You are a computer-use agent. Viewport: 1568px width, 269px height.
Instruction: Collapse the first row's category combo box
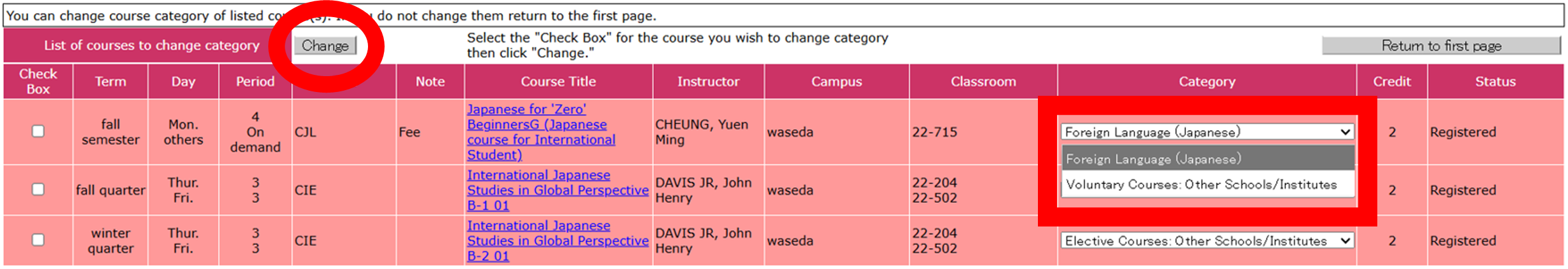[1206, 132]
